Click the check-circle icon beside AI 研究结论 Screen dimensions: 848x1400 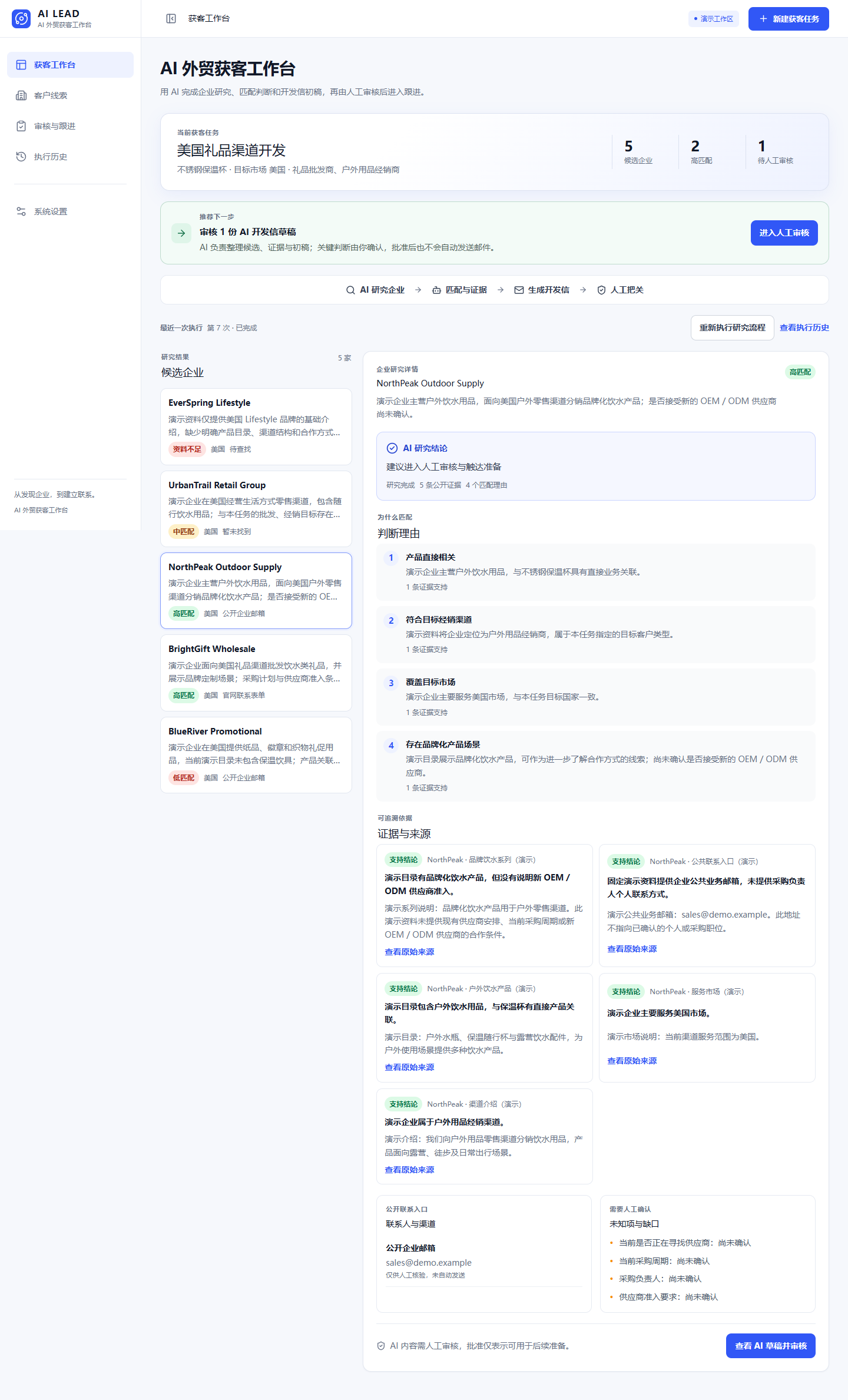(392, 448)
